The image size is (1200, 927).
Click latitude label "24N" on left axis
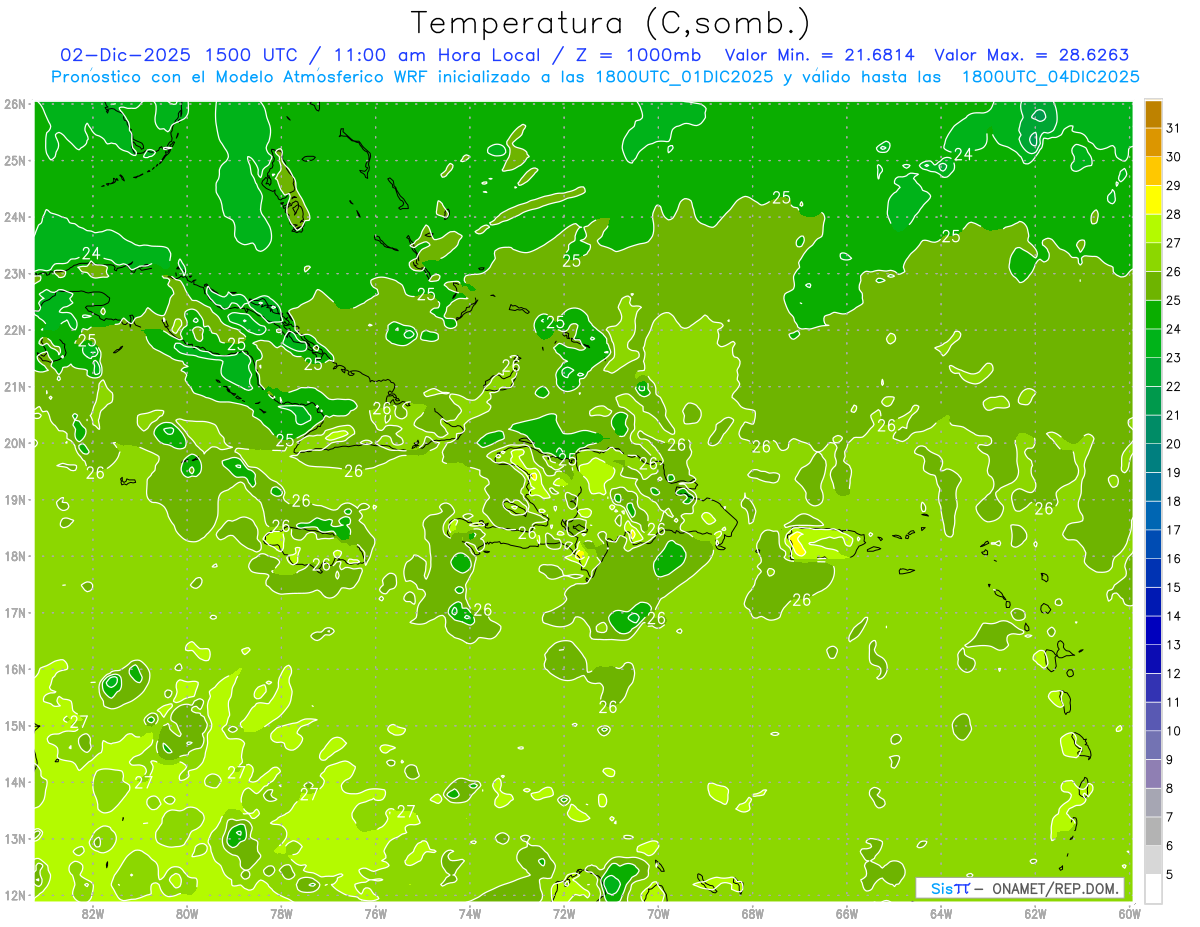point(14,217)
